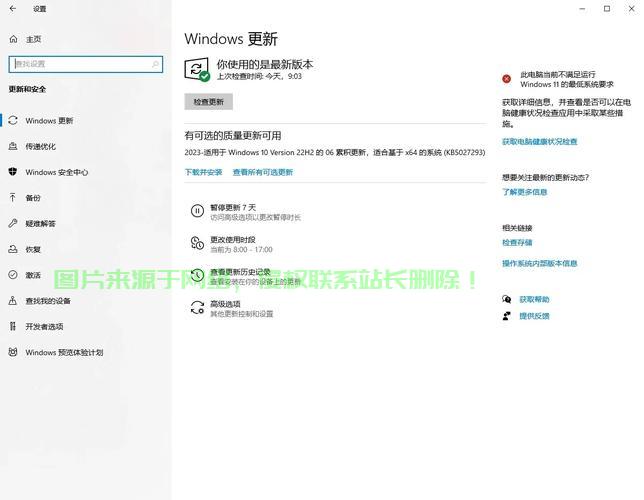Open the 主页 home entry
644x500 pixels.
click(x=86, y=39)
